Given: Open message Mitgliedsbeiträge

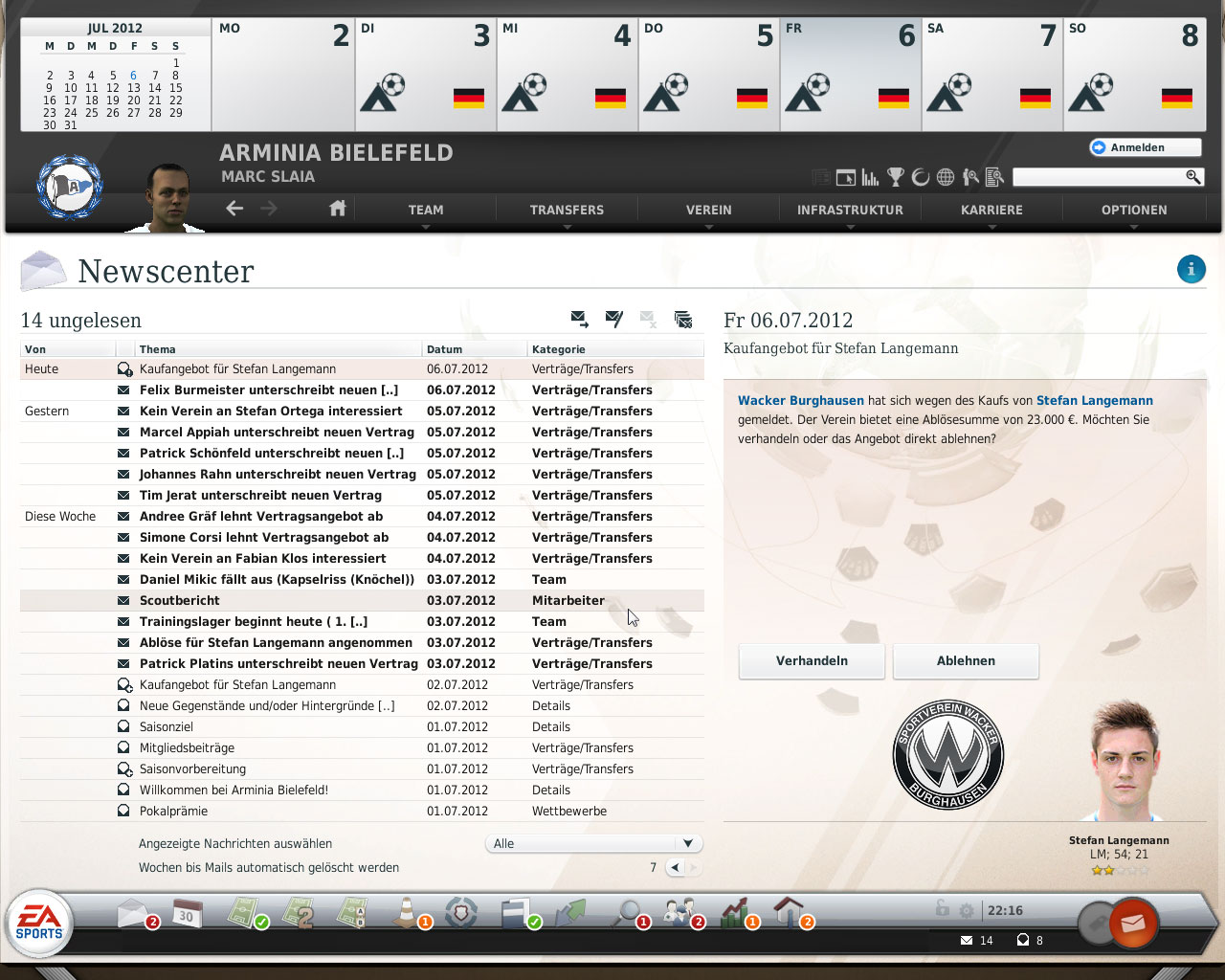Looking at the screenshot, I should (x=362, y=747).
